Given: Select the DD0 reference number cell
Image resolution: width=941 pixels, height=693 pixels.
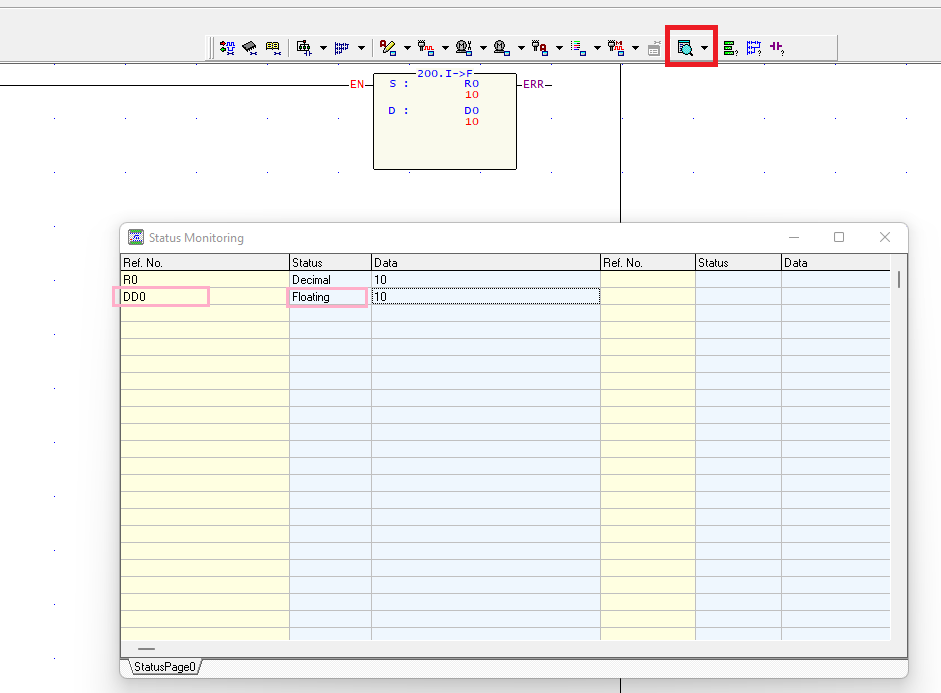Looking at the screenshot, I should 164,297.
